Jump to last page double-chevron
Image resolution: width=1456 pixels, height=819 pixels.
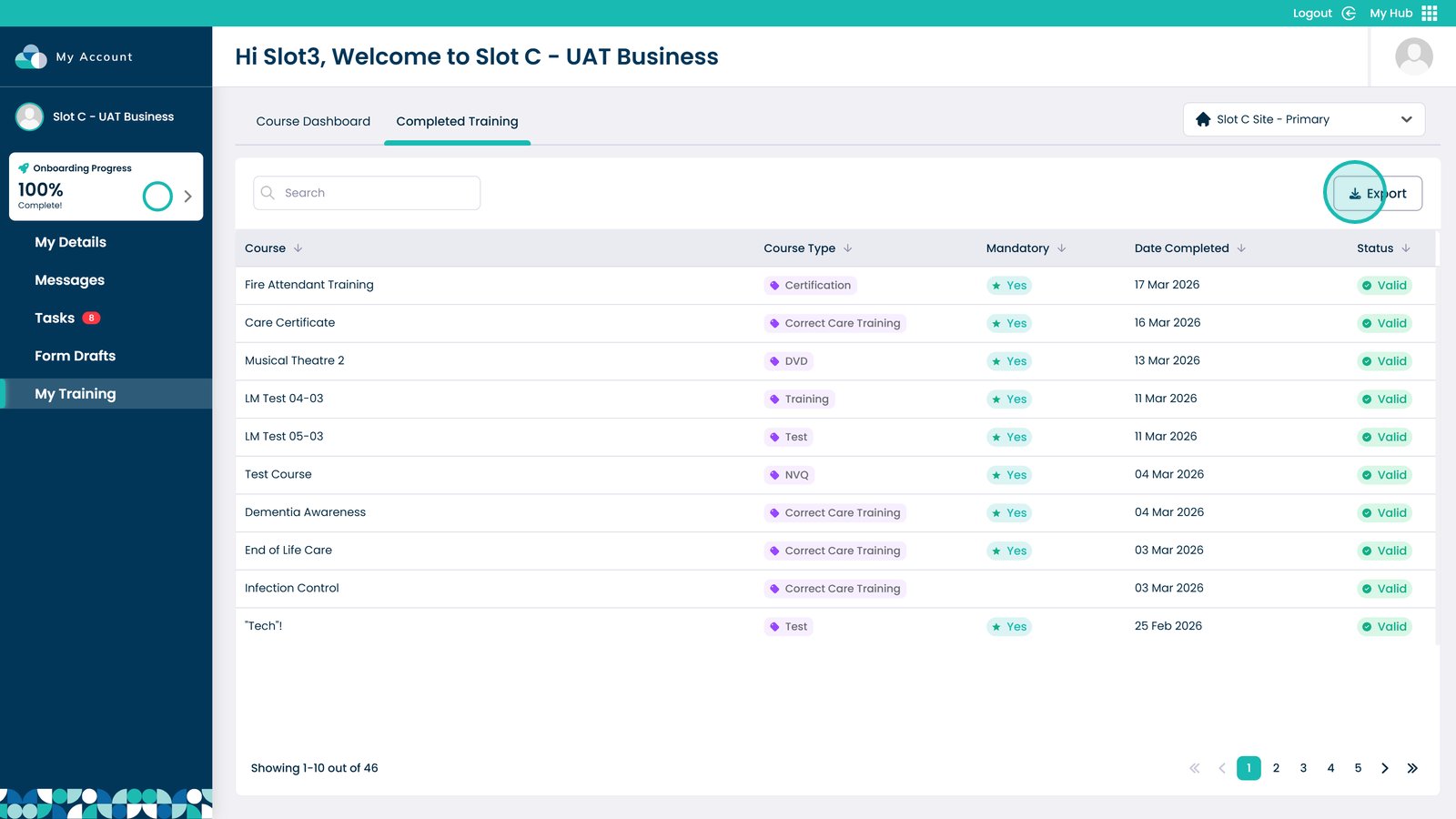click(x=1412, y=768)
